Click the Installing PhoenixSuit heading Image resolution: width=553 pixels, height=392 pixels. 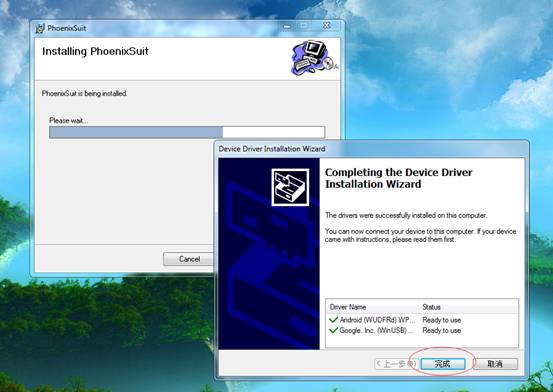coord(95,51)
